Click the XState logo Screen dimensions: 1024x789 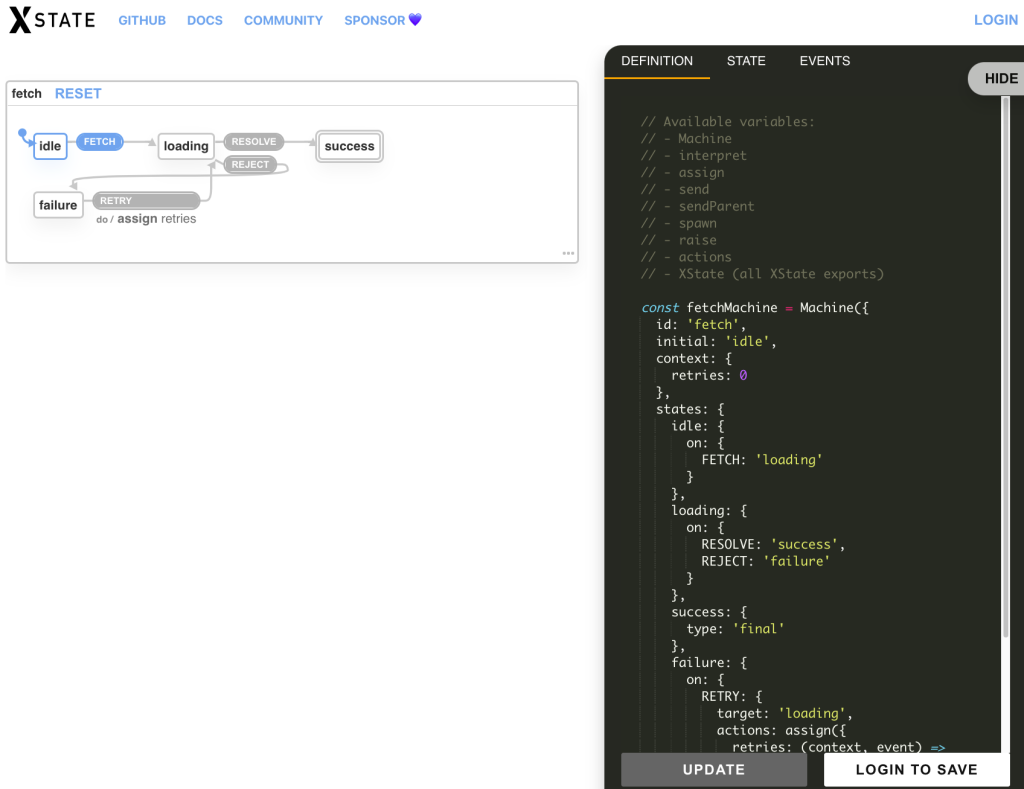51,19
